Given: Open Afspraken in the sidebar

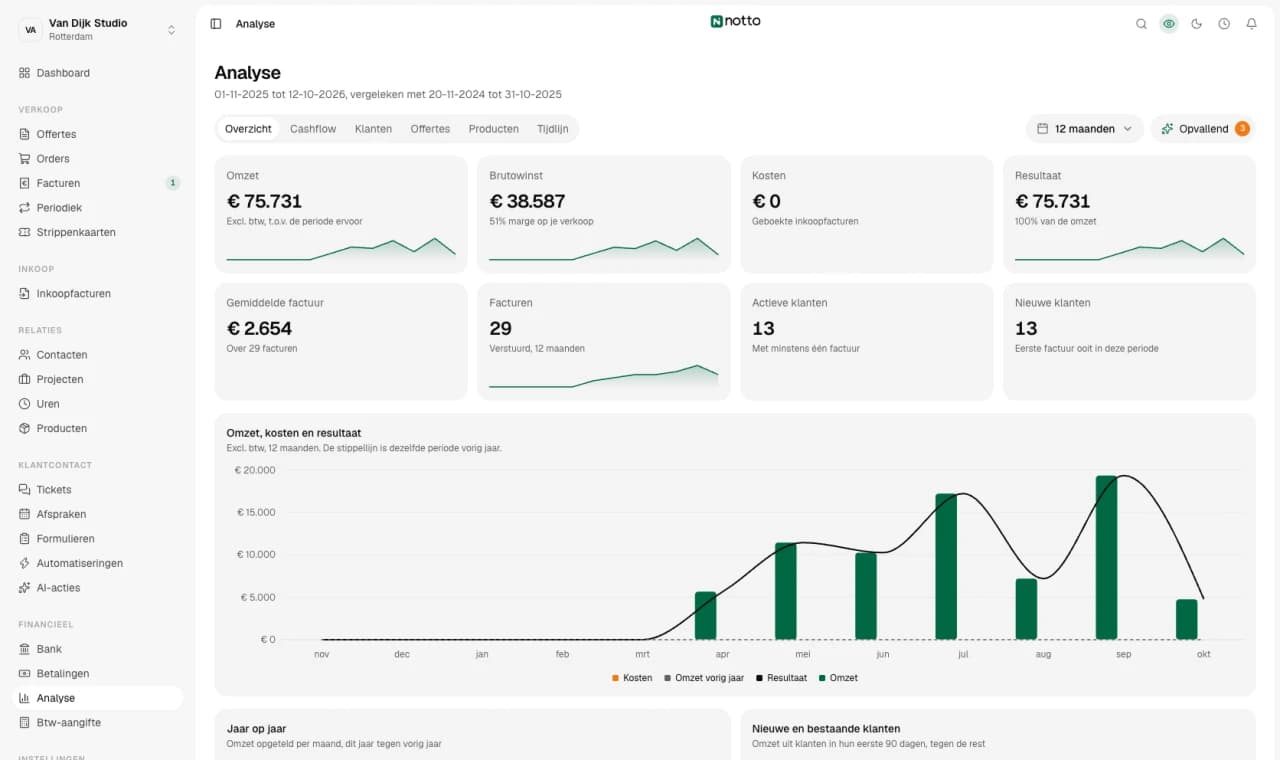Looking at the screenshot, I should (x=98, y=514).
